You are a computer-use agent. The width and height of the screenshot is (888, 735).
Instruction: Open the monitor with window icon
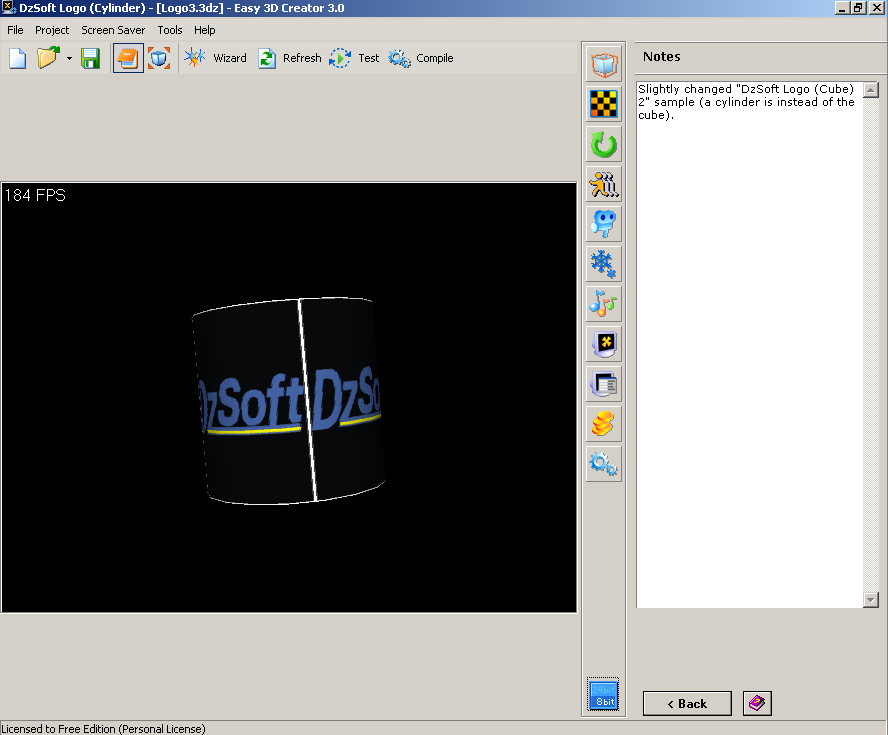[x=604, y=384]
